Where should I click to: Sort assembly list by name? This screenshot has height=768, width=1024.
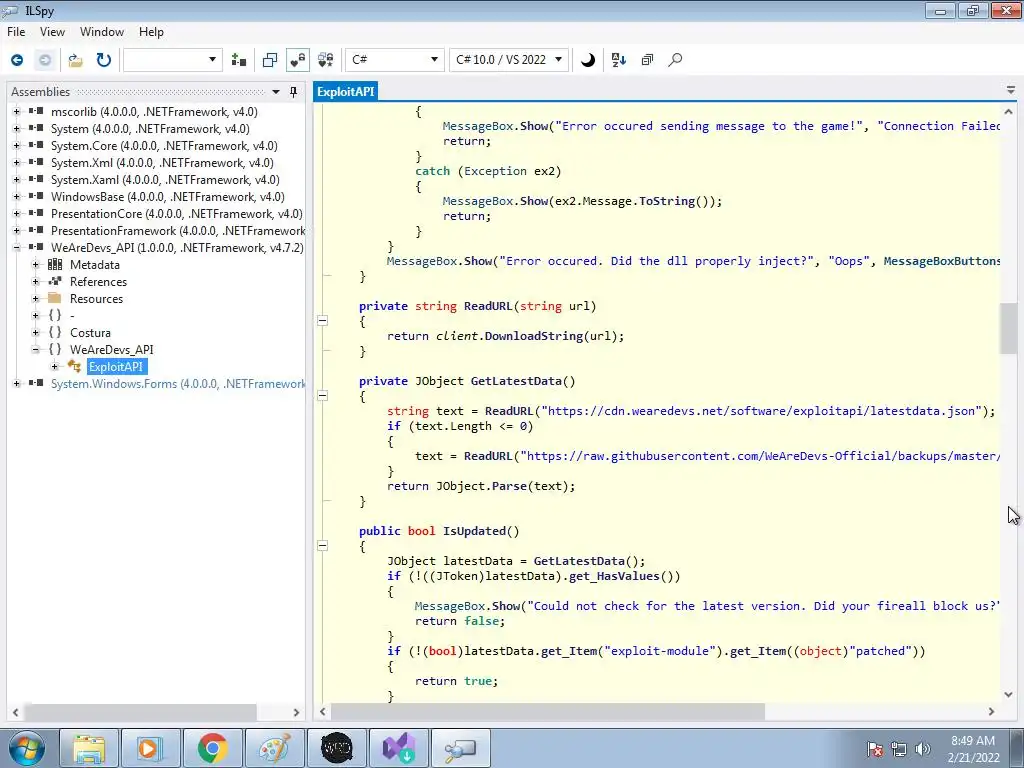point(618,60)
